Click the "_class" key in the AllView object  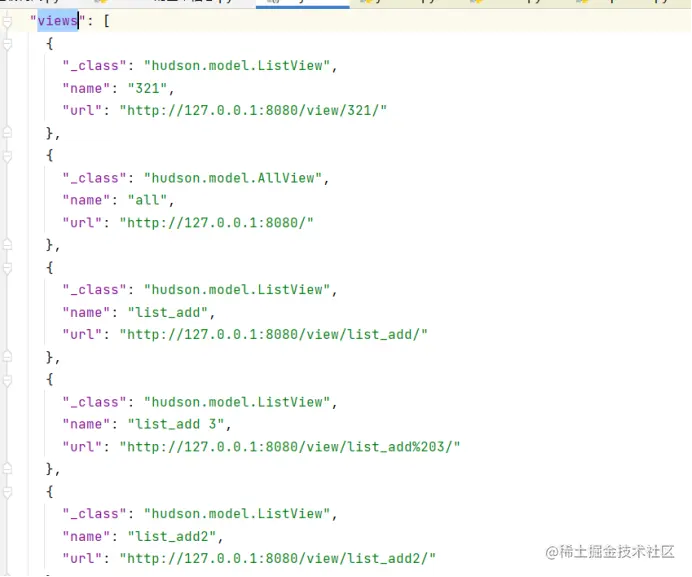94,178
